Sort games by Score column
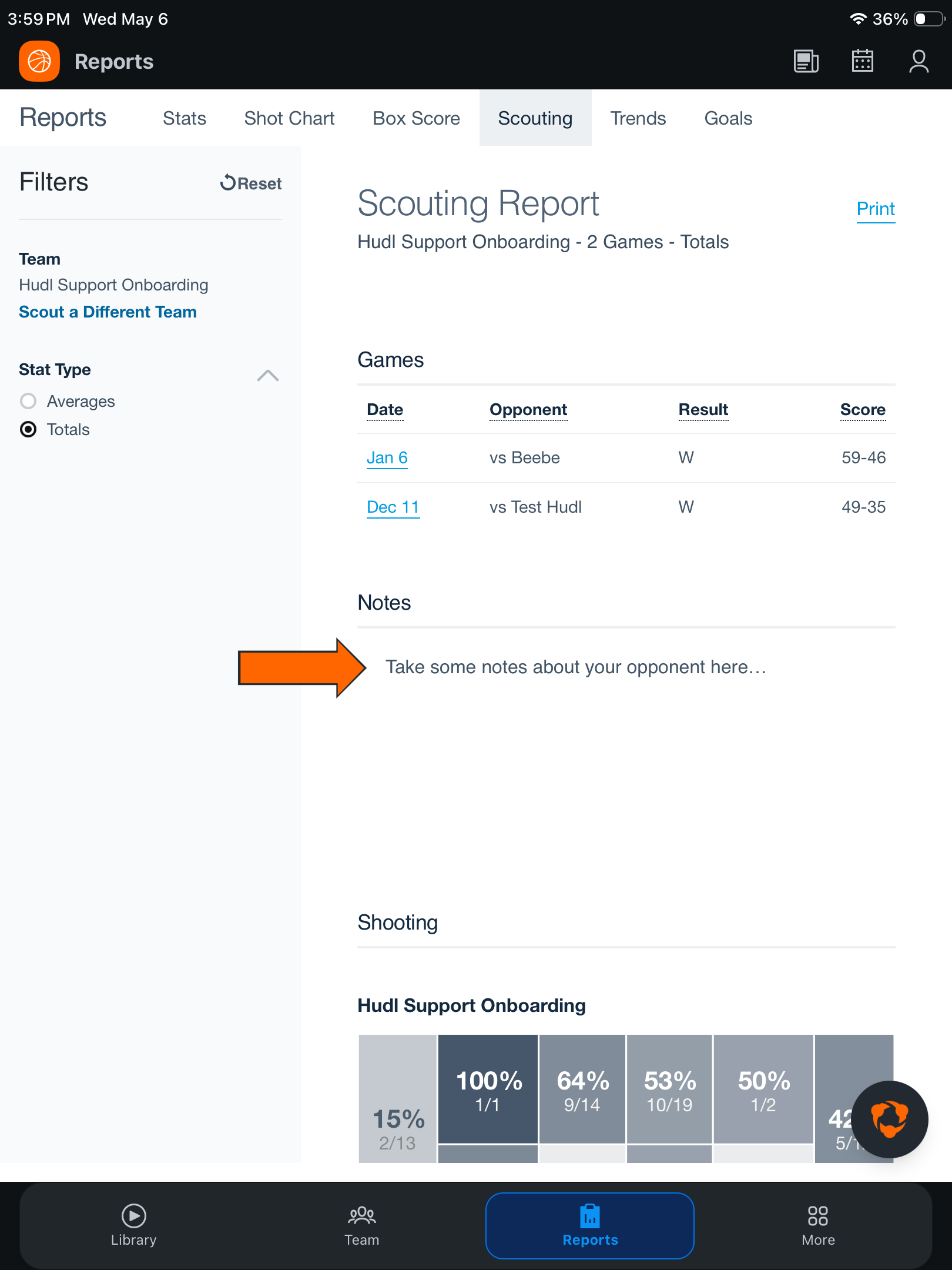 coord(863,409)
